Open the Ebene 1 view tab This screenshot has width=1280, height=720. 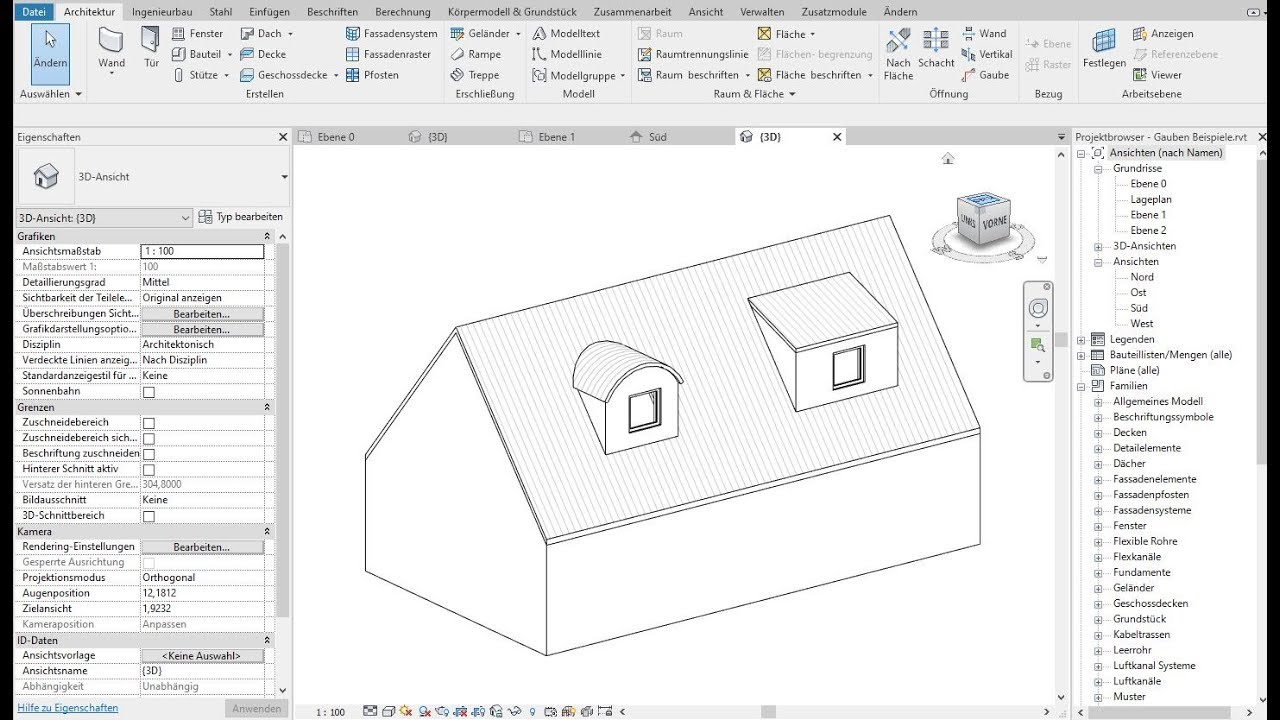(557, 137)
